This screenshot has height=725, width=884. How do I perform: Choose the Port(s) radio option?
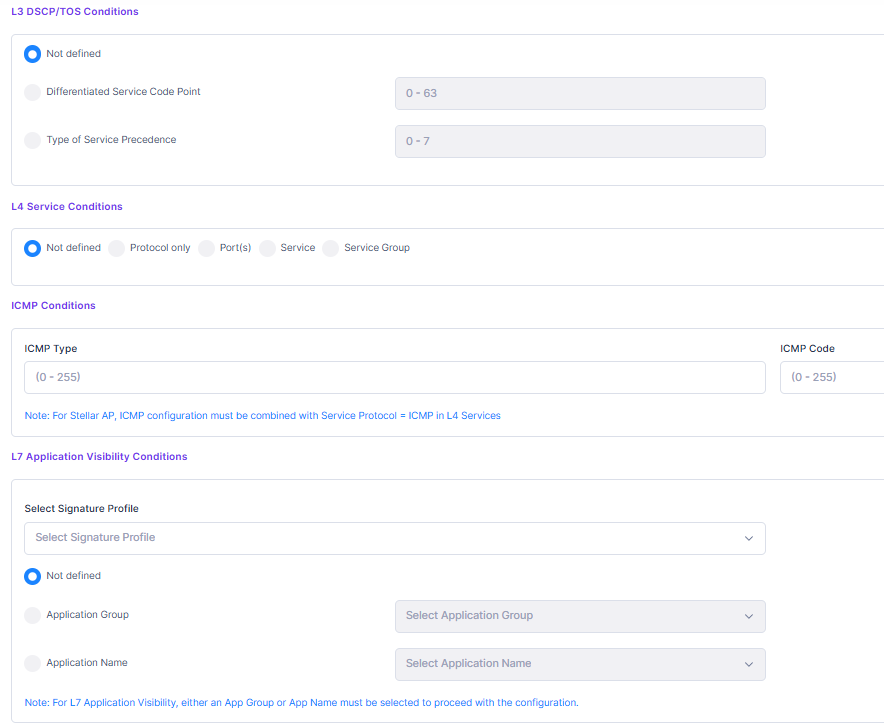tap(206, 248)
